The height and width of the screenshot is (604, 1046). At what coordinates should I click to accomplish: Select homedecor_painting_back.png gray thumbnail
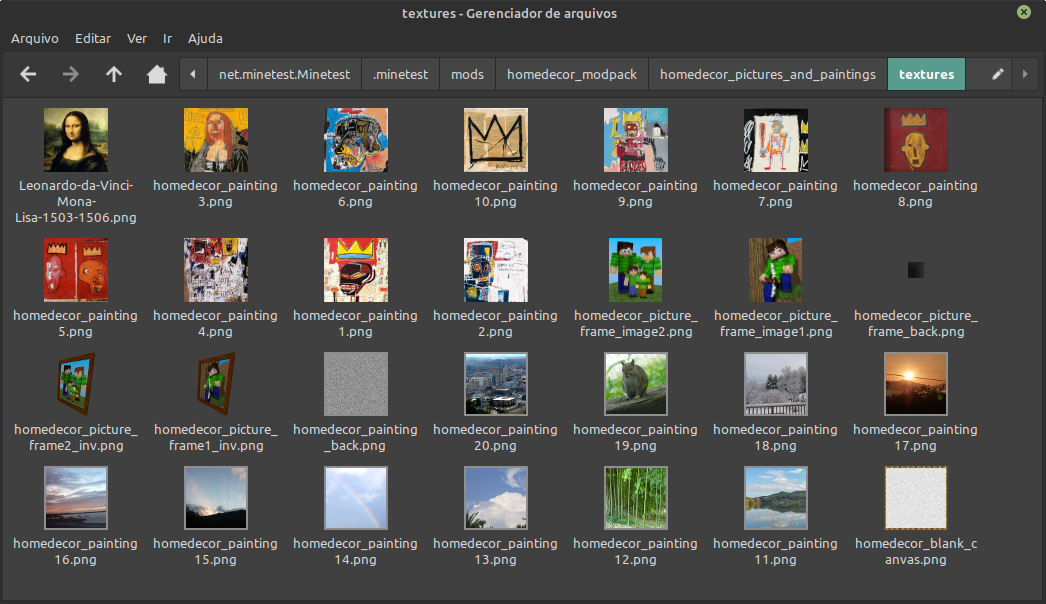click(356, 384)
